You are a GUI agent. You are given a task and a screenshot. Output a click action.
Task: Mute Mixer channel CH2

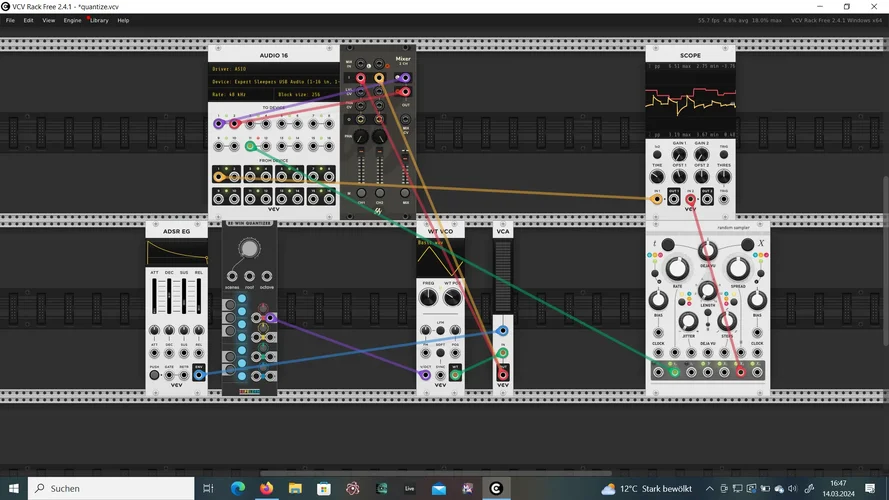(379, 193)
